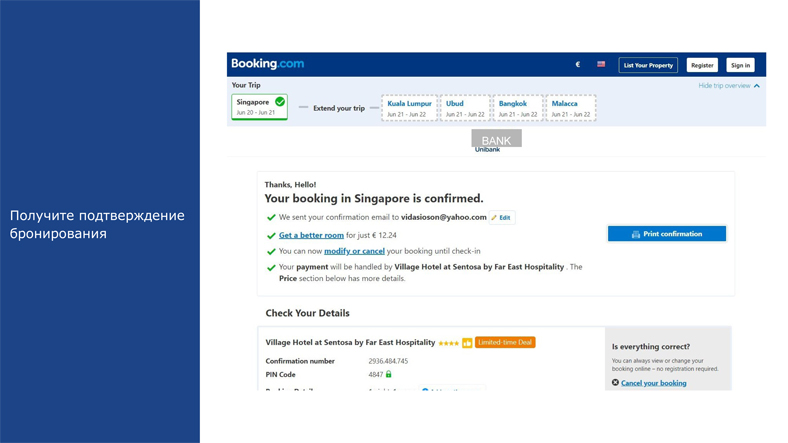Click the Is everything correct? heading
Viewport: 788px width, 443px height.
click(x=651, y=347)
